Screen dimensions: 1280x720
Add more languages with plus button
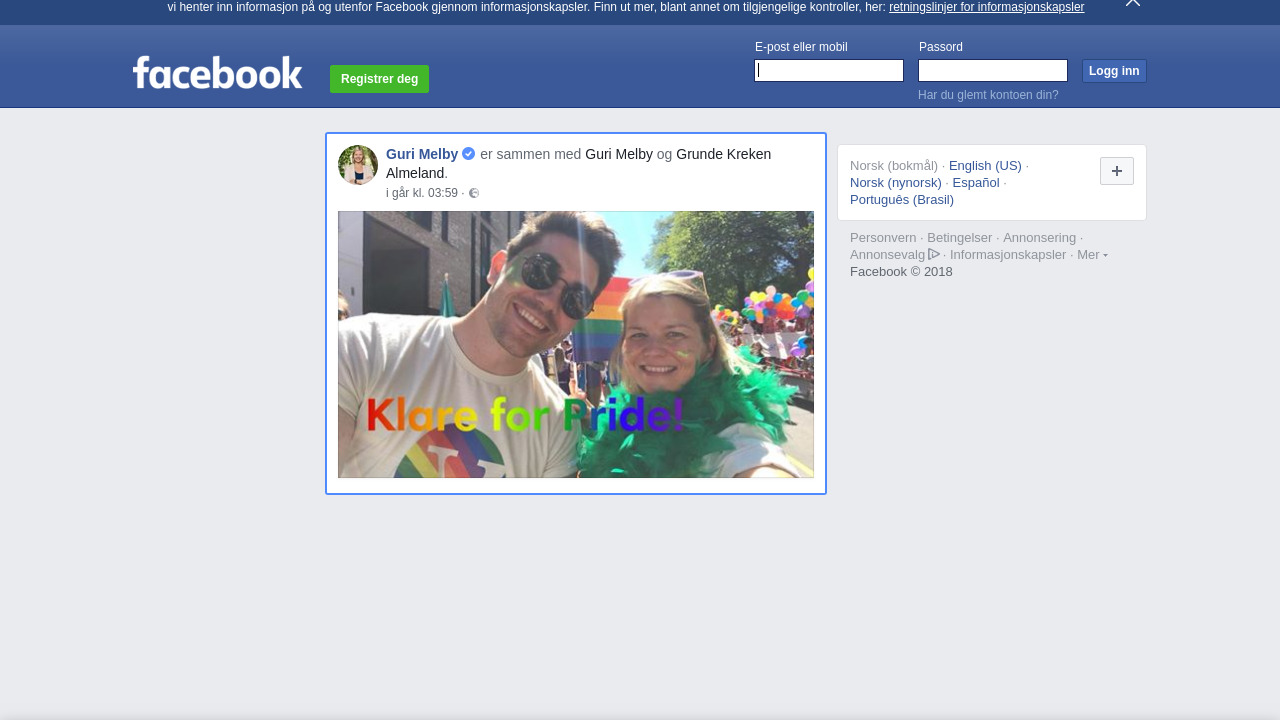point(1117,171)
